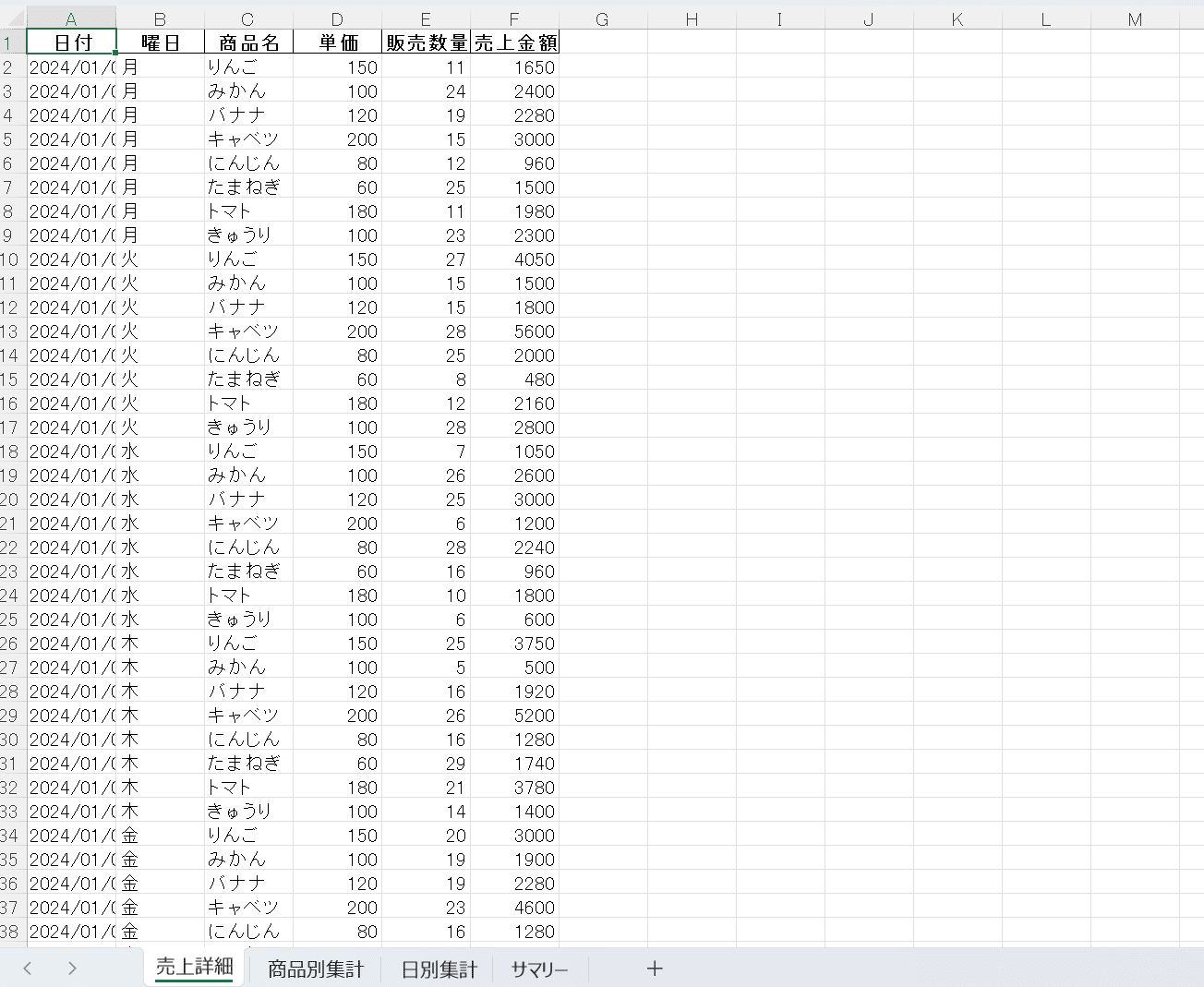Select the cell showing 3750
Image resolution: width=1204 pixels, height=987 pixels.
tap(514, 644)
